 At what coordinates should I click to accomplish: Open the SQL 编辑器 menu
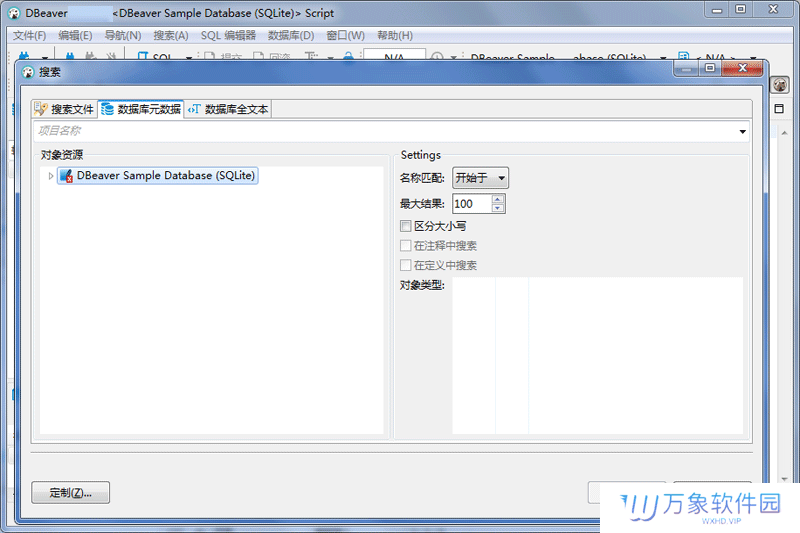228,36
